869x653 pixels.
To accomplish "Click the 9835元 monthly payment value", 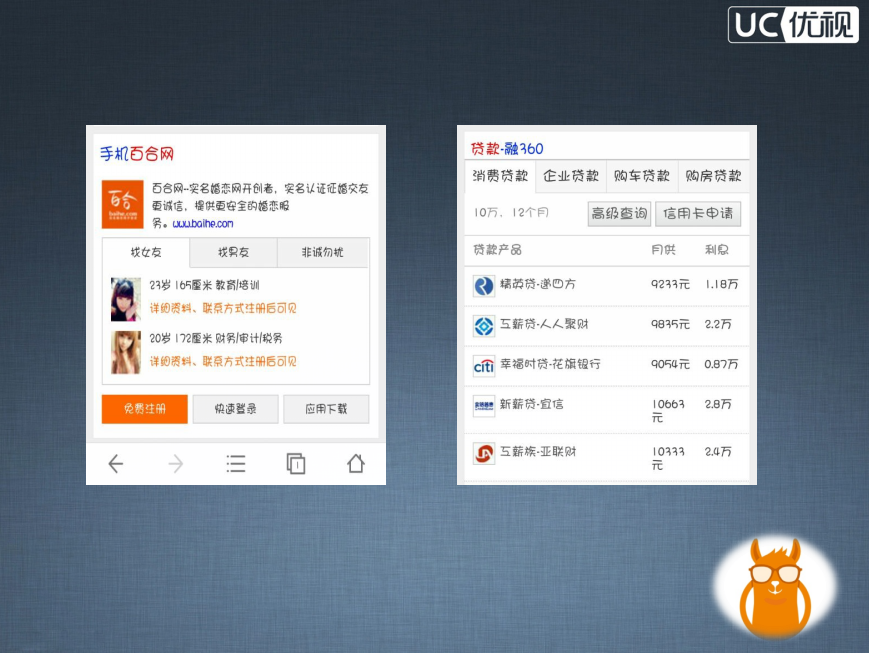I will pos(670,324).
